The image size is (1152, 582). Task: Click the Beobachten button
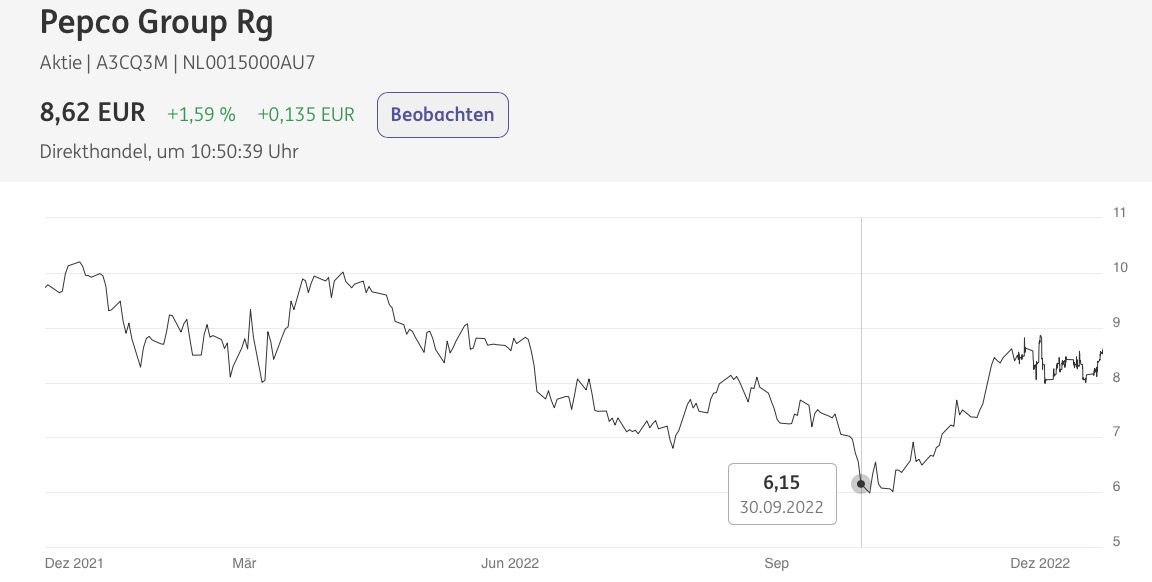tap(442, 115)
